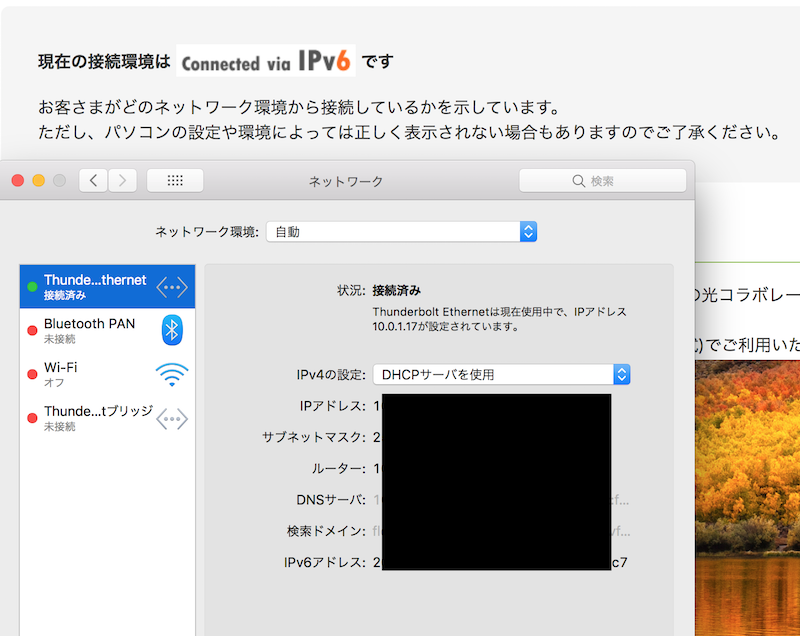800x636 pixels.
Task: Select Thunderbolt bridge service in sidebar
Action: pos(107,418)
